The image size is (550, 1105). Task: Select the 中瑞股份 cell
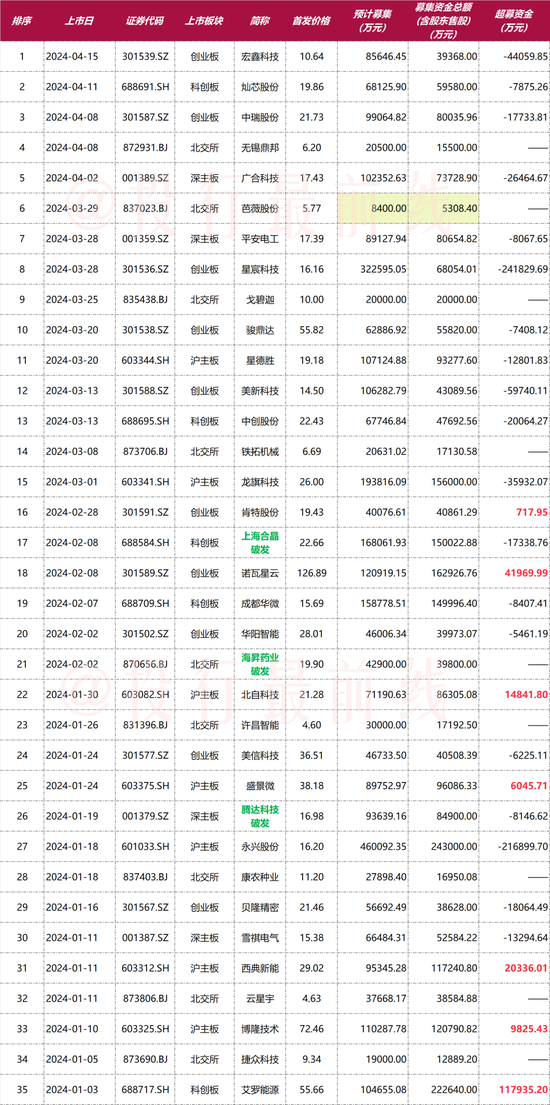coord(259,116)
